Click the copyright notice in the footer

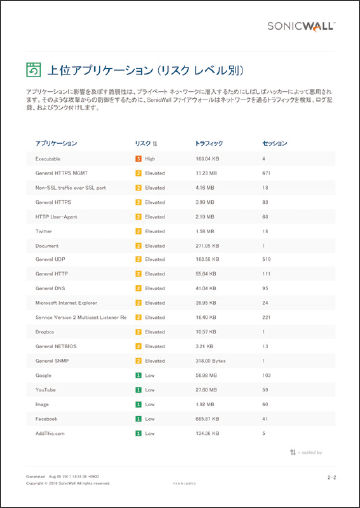tap(68, 483)
